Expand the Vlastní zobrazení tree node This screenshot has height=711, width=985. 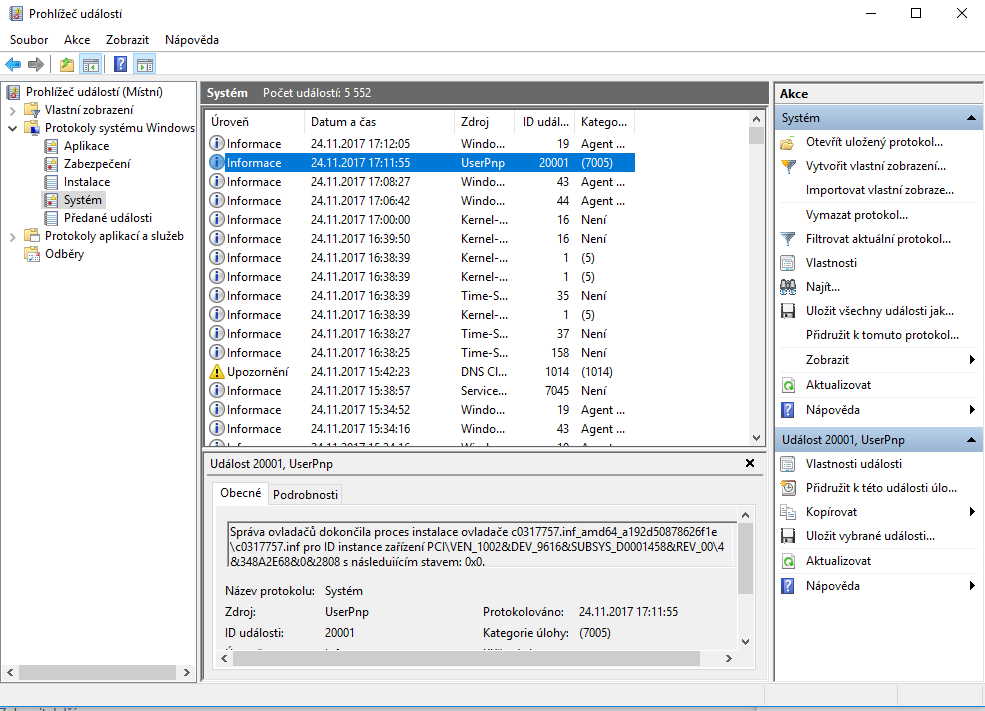click(x=12, y=110)
